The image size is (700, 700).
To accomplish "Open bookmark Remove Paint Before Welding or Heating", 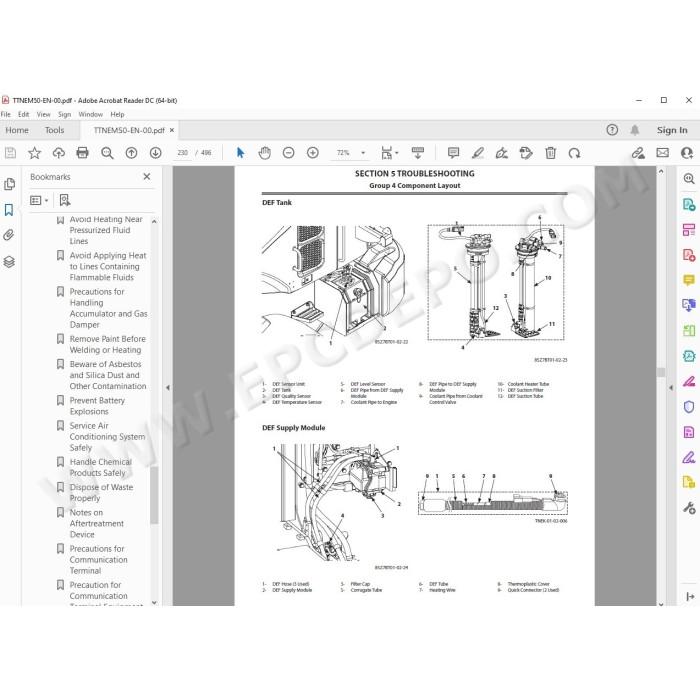I will click(x=107, y=344).
